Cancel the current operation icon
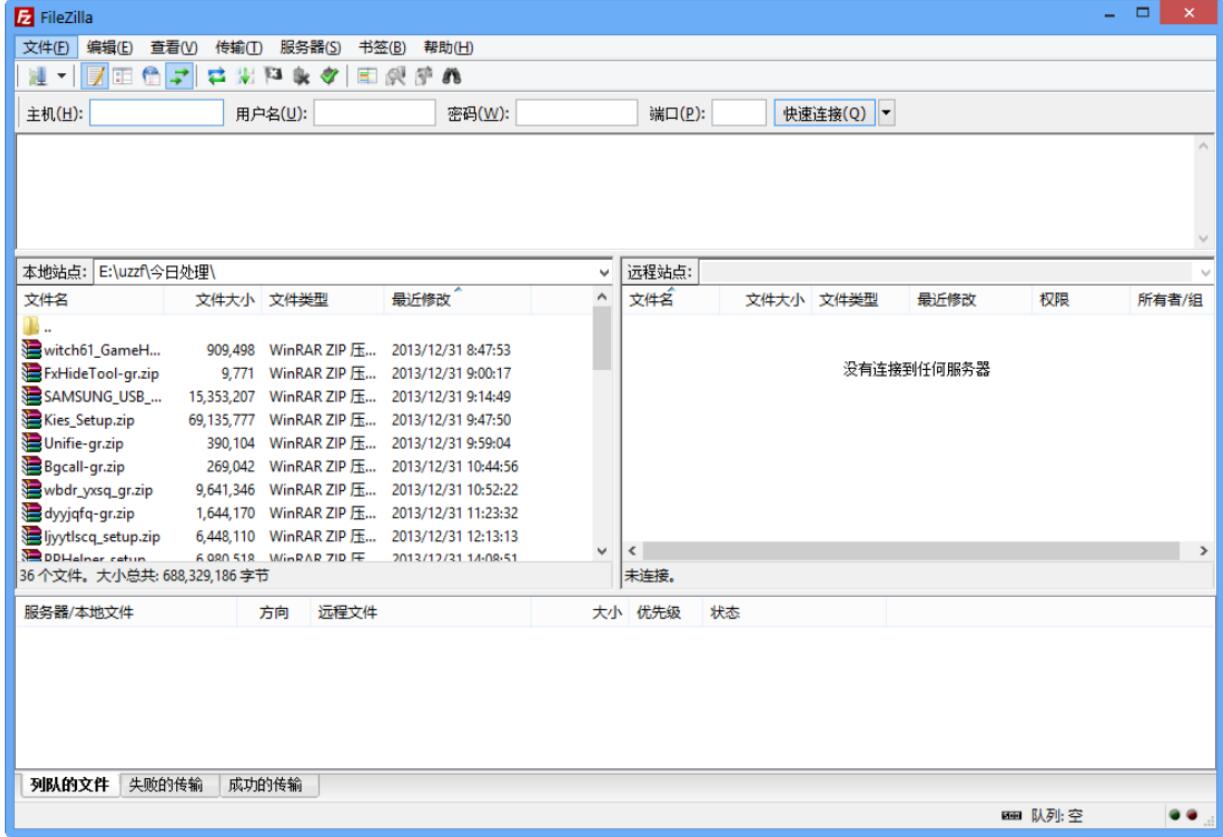This screenshot has height=837, width=1223. (x=272, y=76)
